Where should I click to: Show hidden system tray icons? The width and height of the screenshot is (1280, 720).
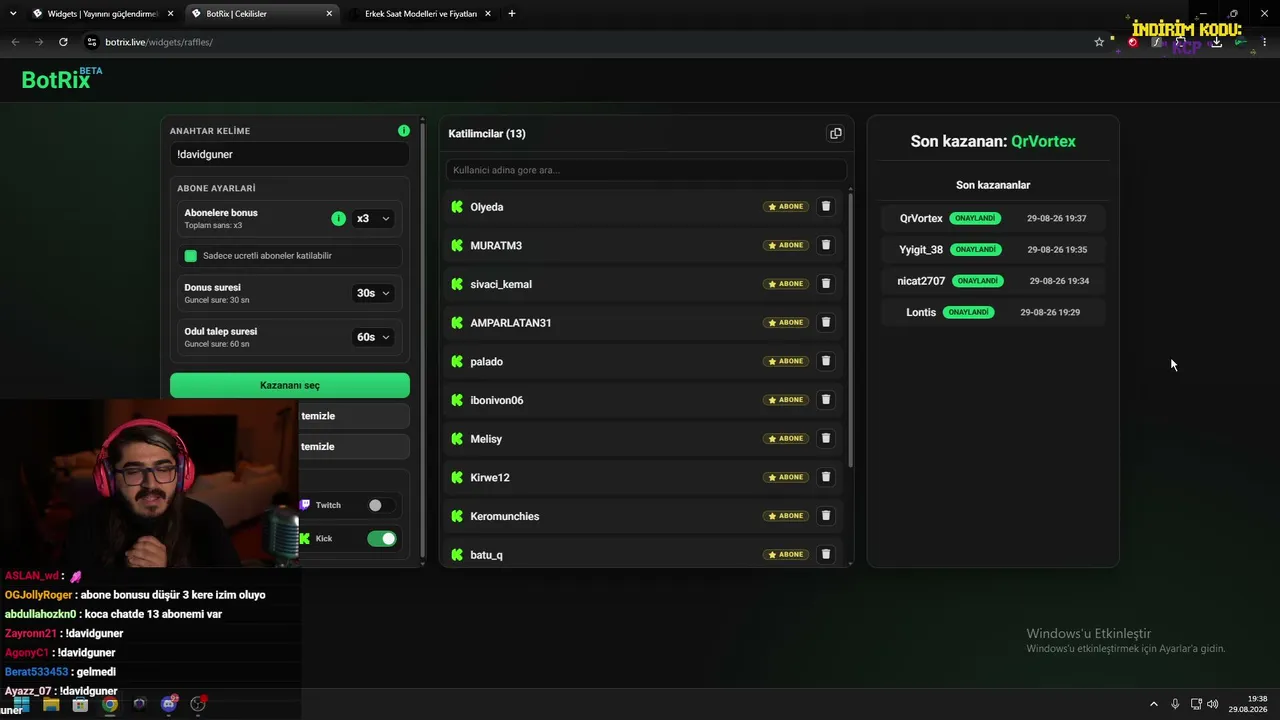click(x=1154, y=704)
